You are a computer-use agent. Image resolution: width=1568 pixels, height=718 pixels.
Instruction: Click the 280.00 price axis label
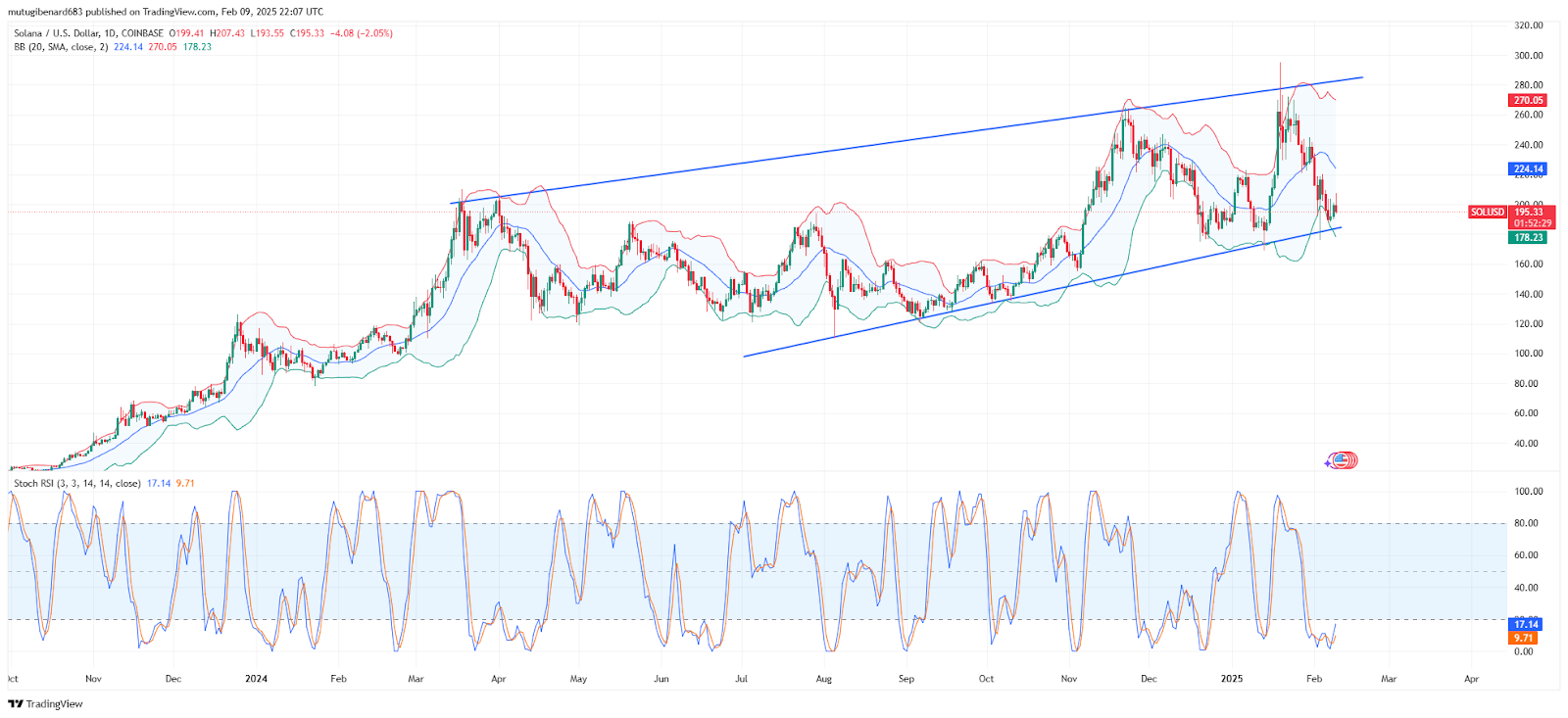(1529, 85)
